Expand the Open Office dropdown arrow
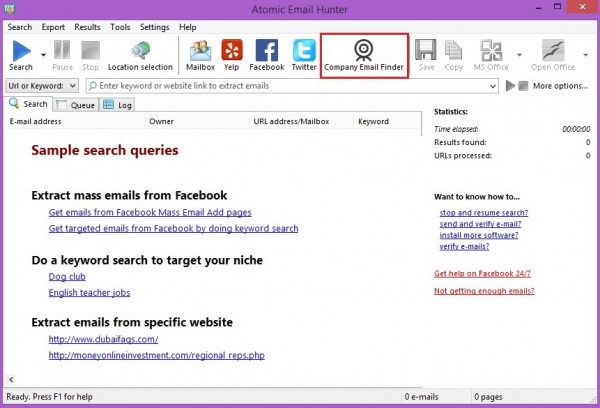600x408 pixels. (x=585, y=55)
